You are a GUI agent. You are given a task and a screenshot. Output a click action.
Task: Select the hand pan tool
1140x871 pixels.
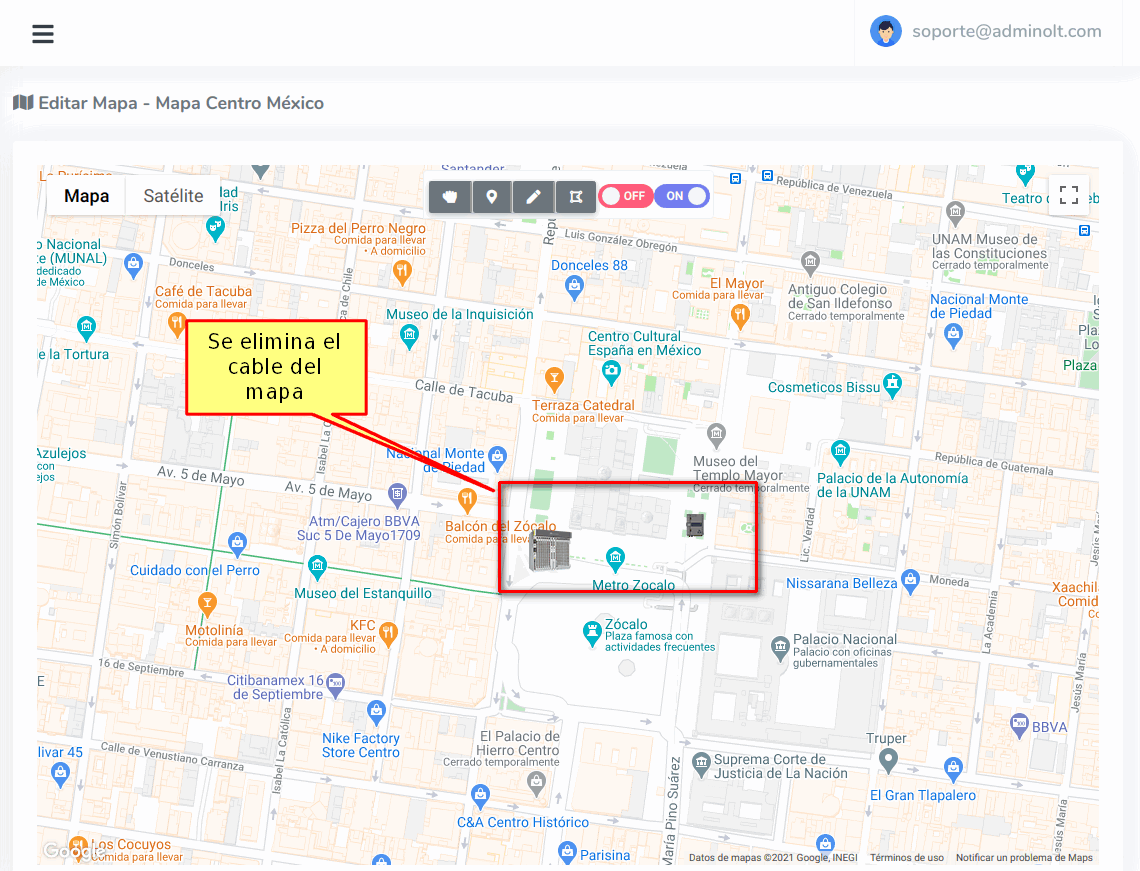click(450, 197)
